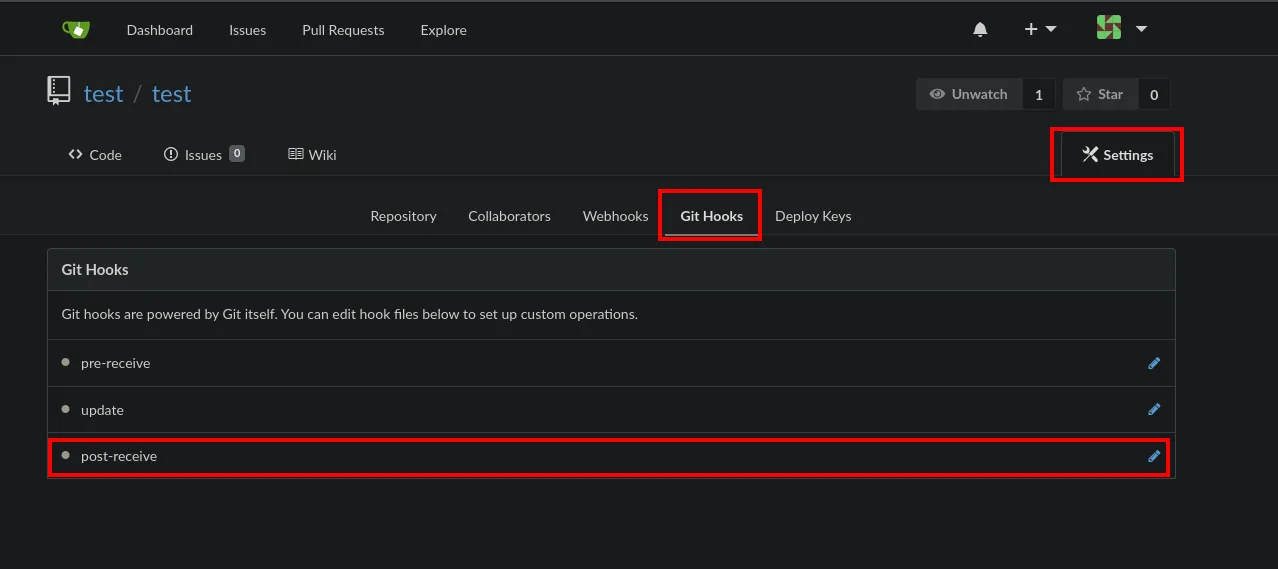Go to the Dashboard
This screenshot has width=1278, height=569.
[x=160, y=30]
